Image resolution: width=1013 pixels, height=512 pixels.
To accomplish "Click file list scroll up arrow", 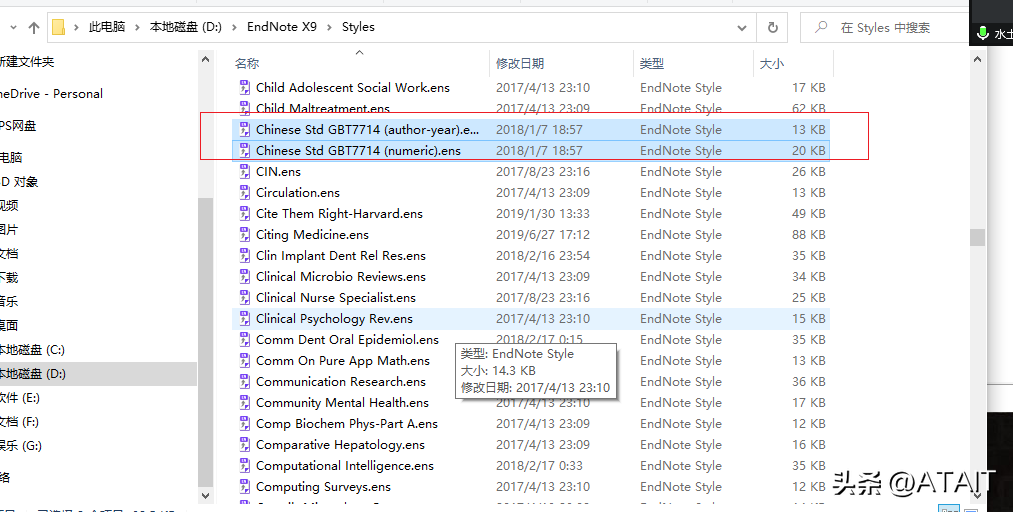I will [x=977, y=59].
